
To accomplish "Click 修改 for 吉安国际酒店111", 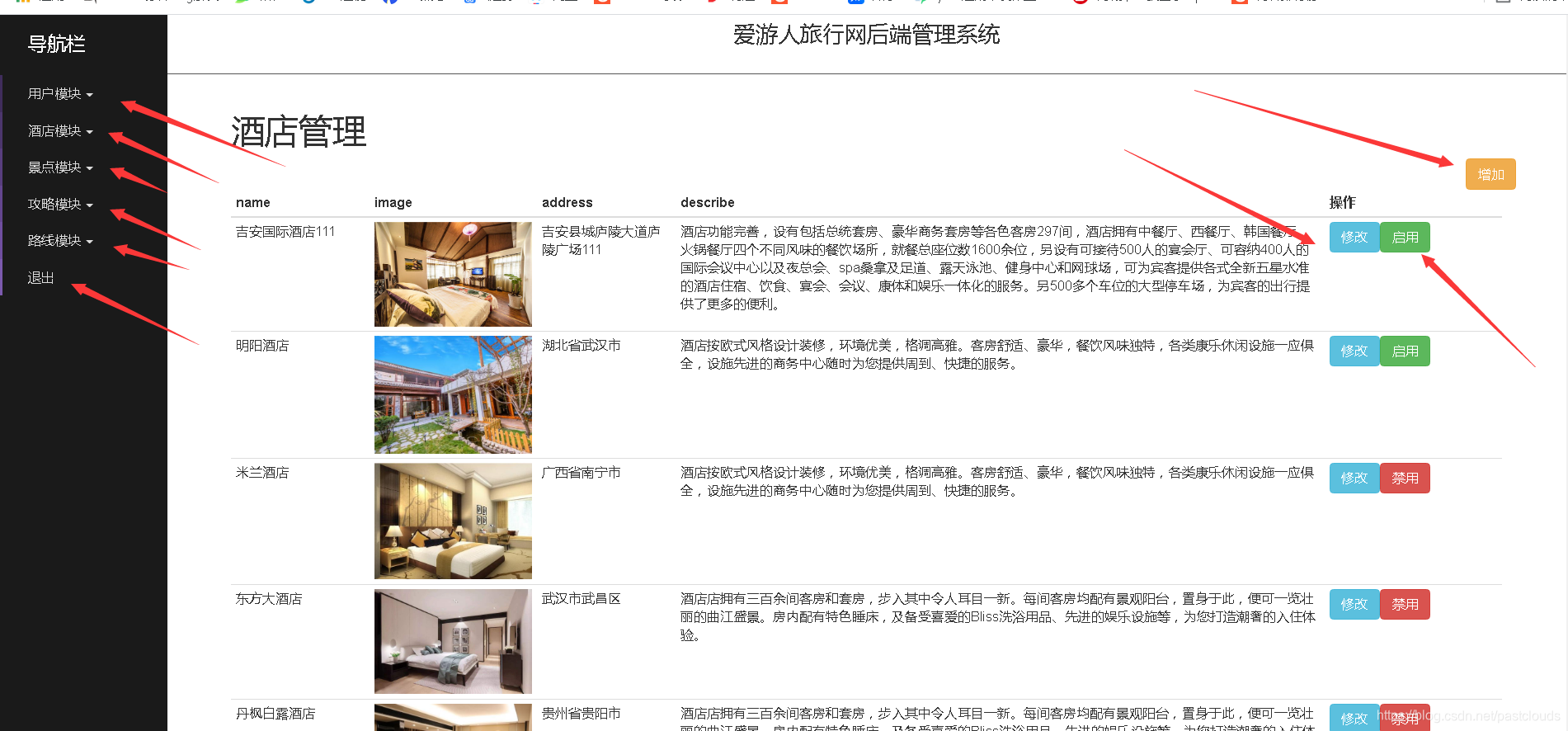I will (1354, 238).
